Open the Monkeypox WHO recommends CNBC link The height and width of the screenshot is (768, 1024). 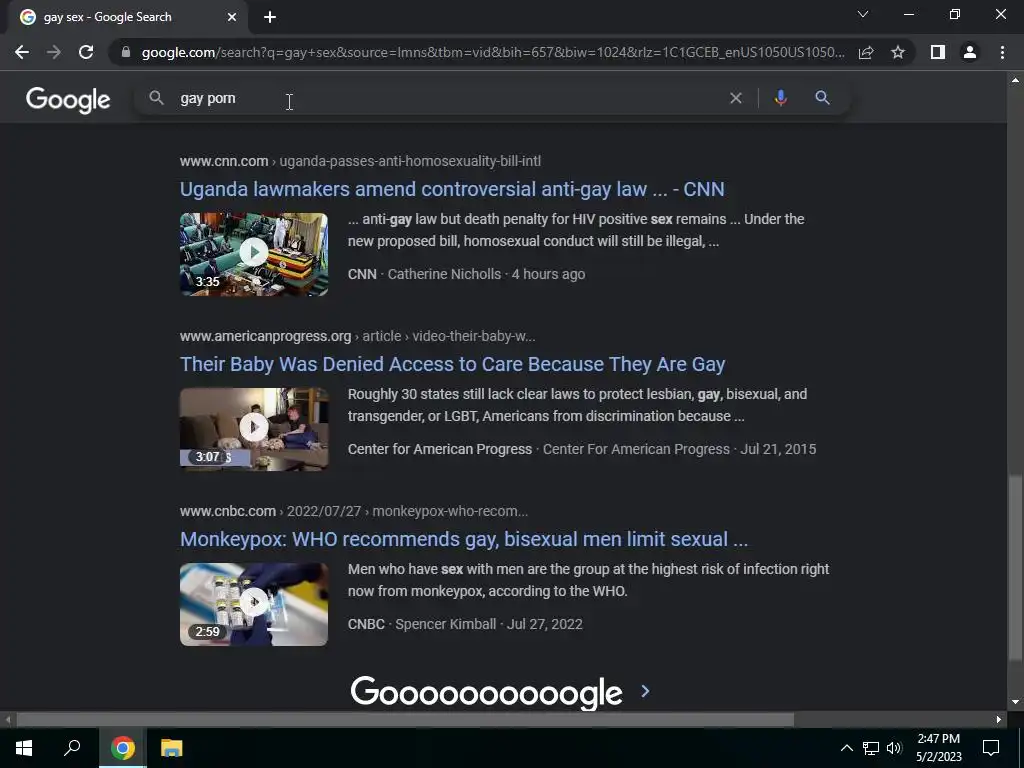464,539
